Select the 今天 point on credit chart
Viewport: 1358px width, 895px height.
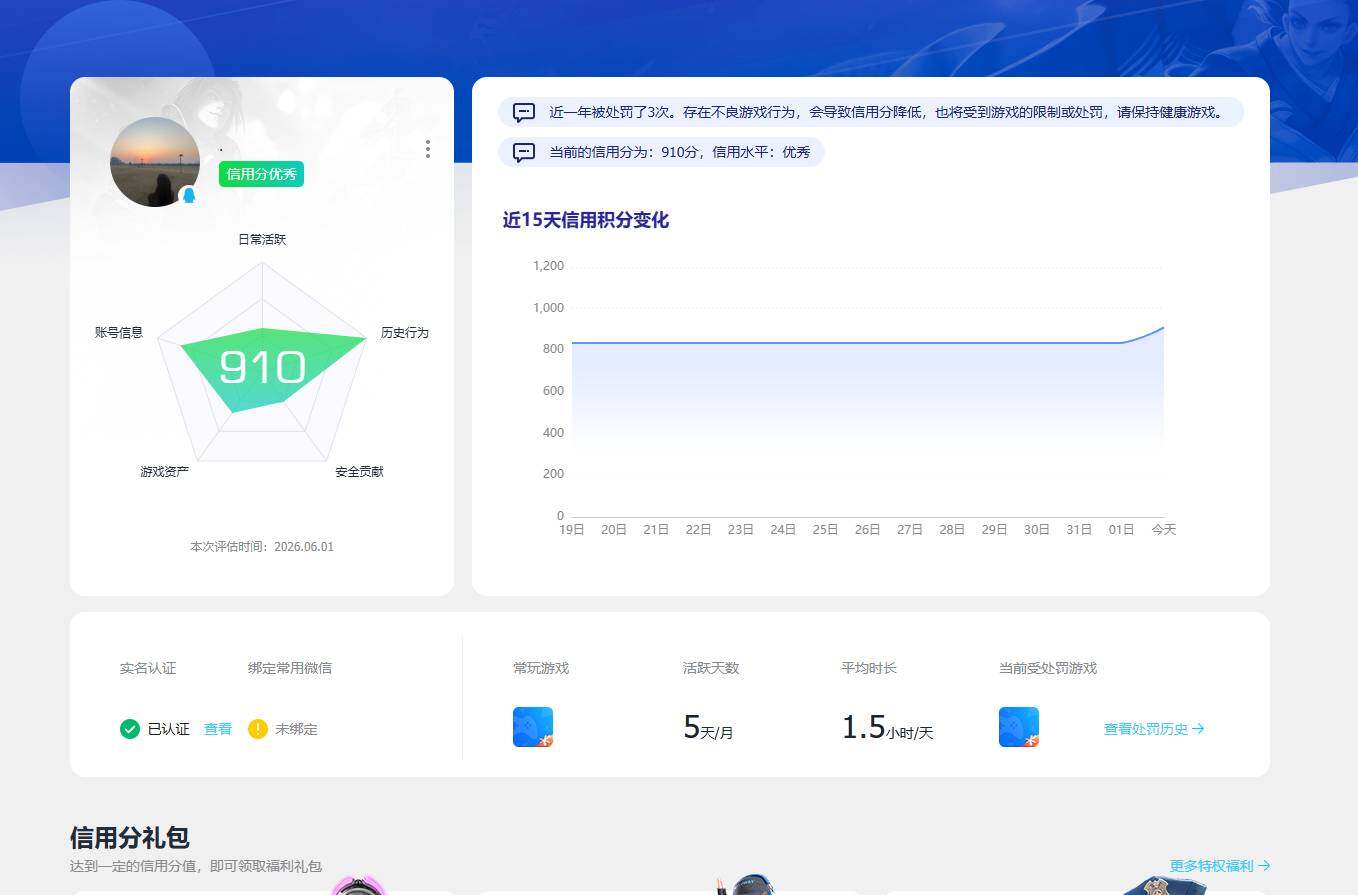coord(1164,328)
